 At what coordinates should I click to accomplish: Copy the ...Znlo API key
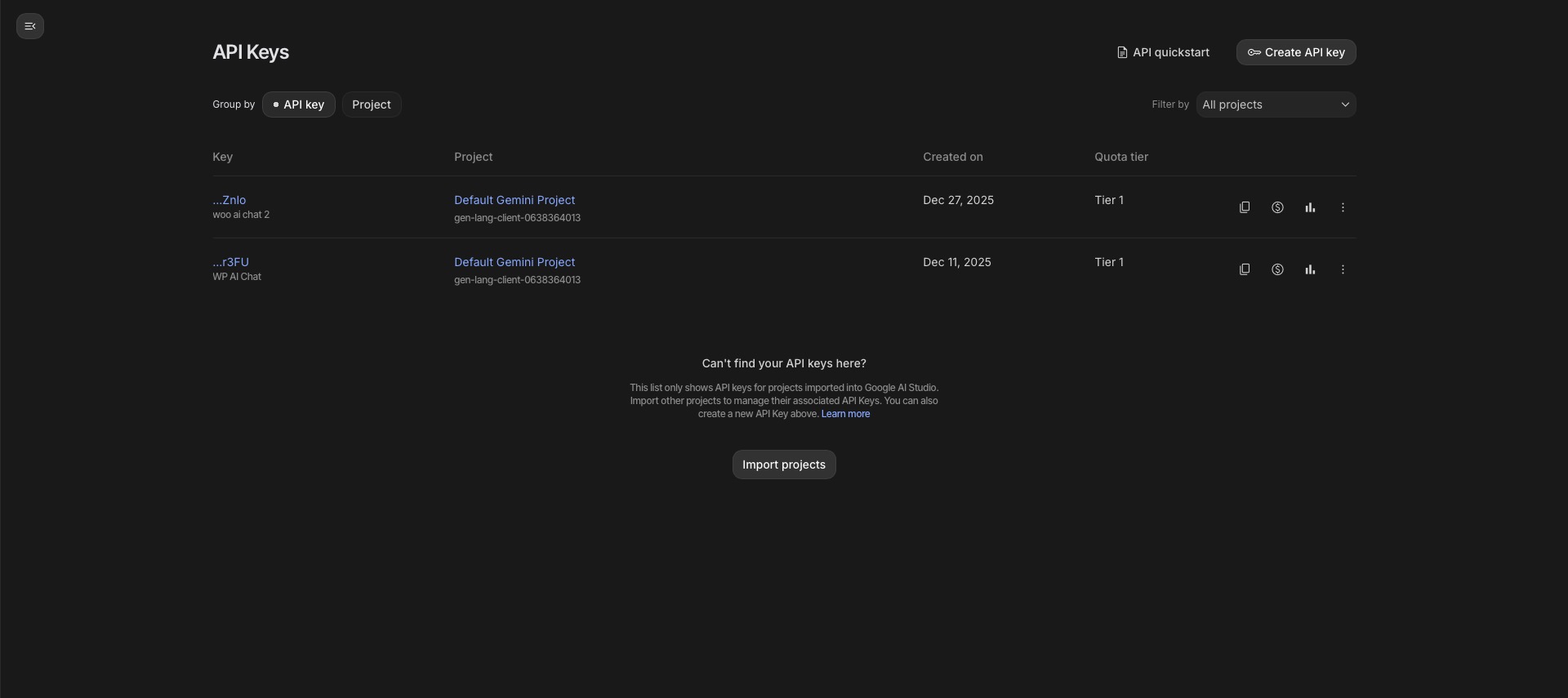coord(1245,207)
